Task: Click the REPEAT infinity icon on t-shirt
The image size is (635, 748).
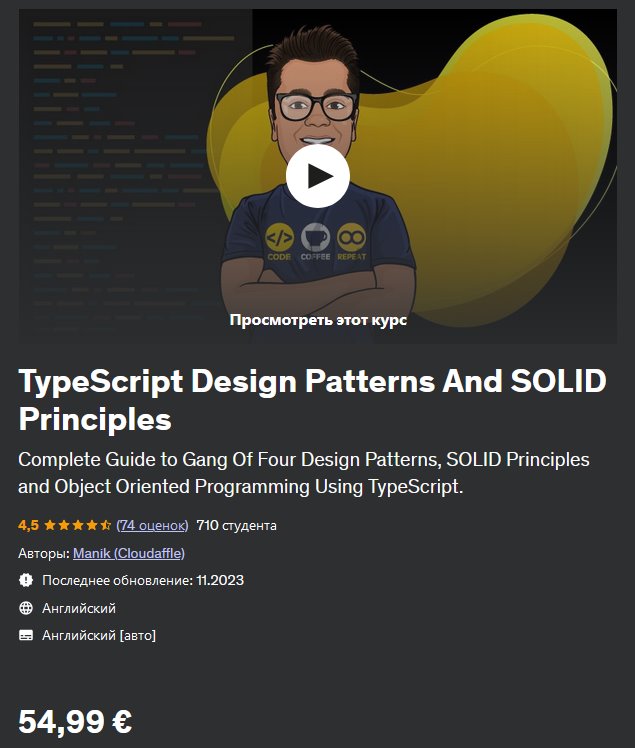Action: (352, 239)
